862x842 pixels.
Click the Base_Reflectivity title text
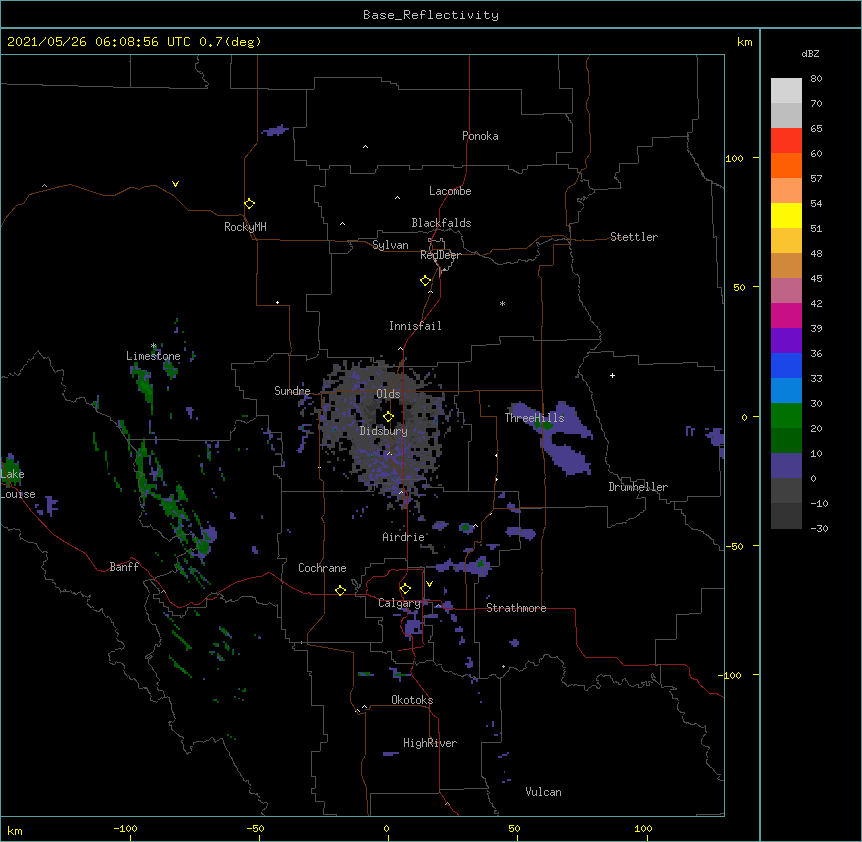pyautogui.click(x=431, y=15)
